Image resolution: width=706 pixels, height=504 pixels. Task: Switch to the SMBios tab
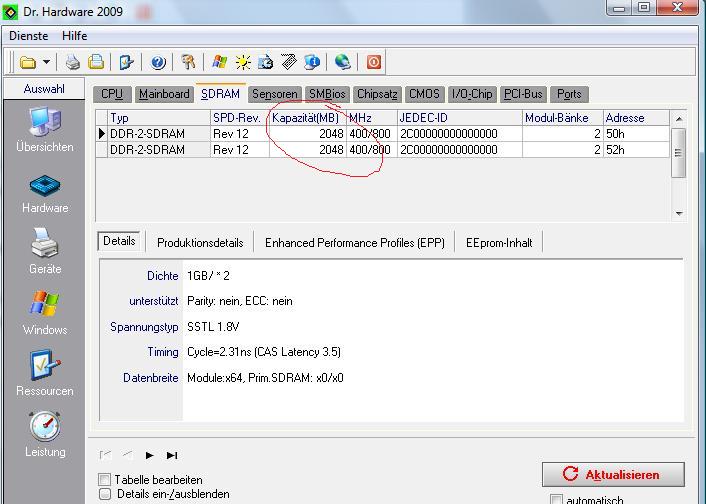pos(327,94)
